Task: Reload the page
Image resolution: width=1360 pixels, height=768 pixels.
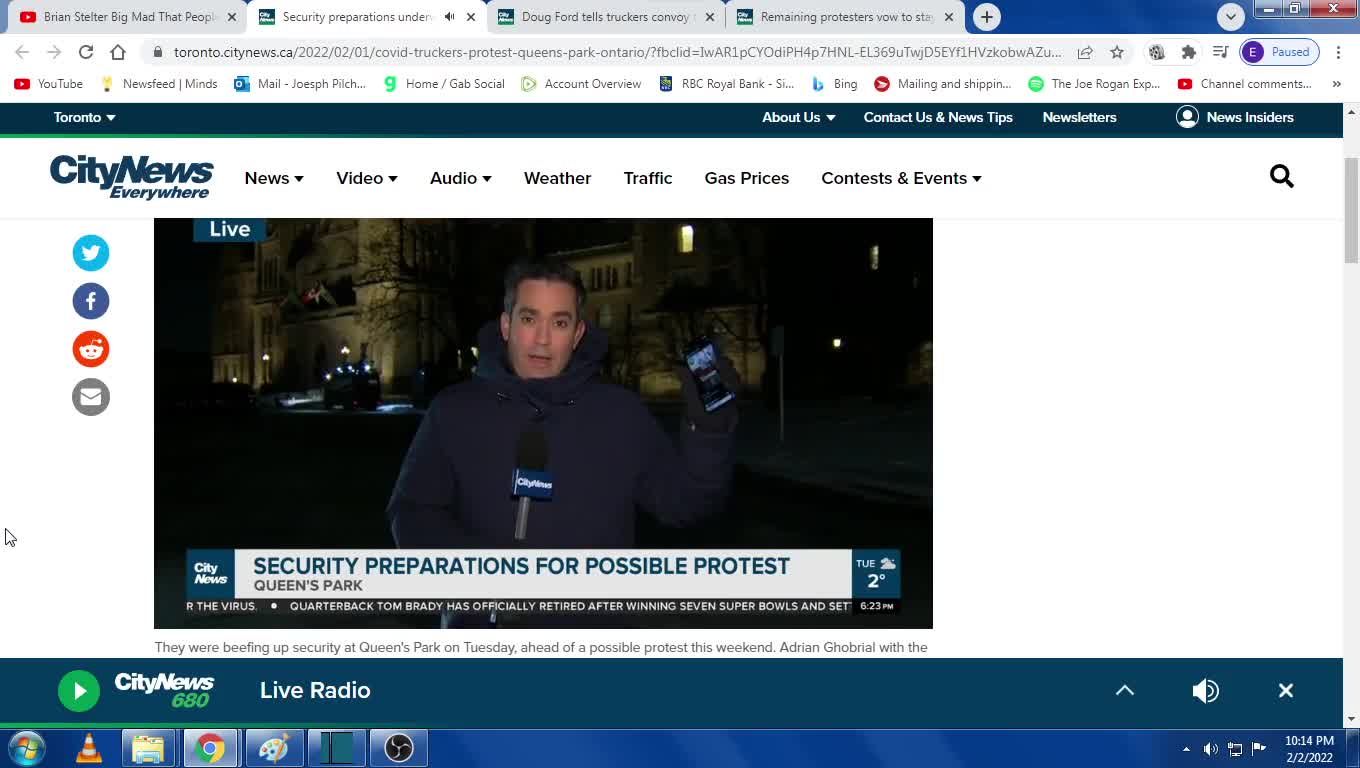Action: [86, 52]
